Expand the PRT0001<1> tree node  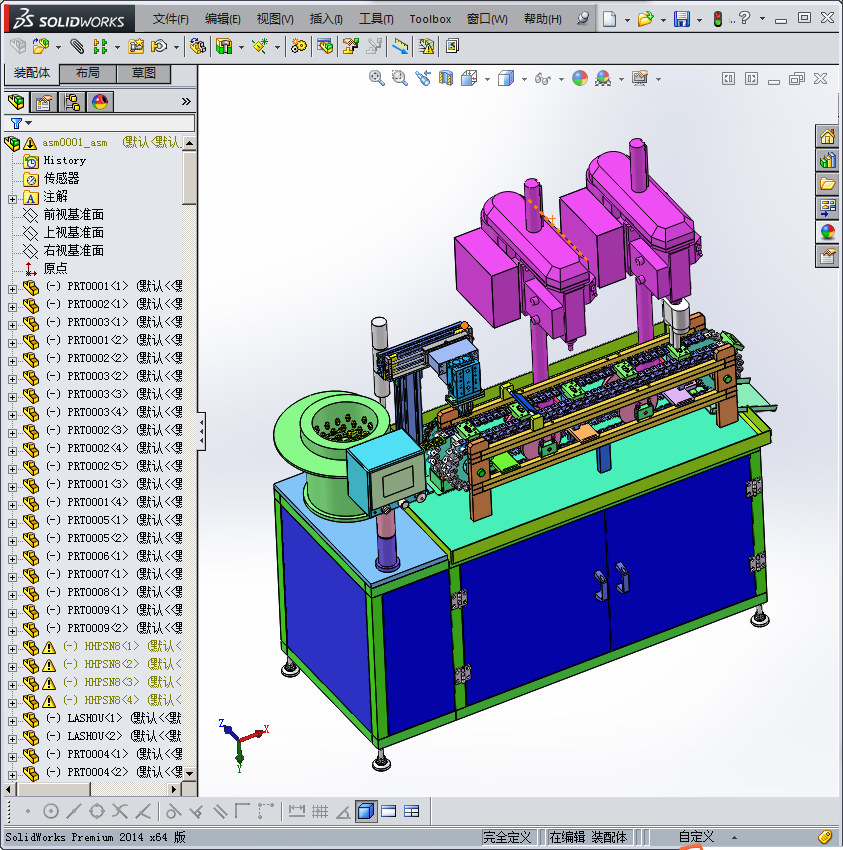pos(12,289)
